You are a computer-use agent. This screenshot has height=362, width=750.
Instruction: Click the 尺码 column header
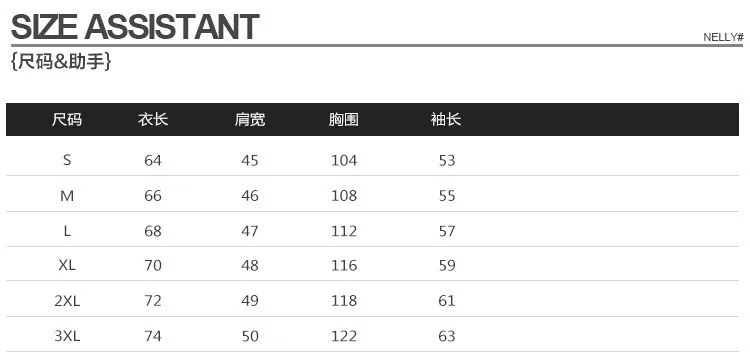[x=67, y=119]
